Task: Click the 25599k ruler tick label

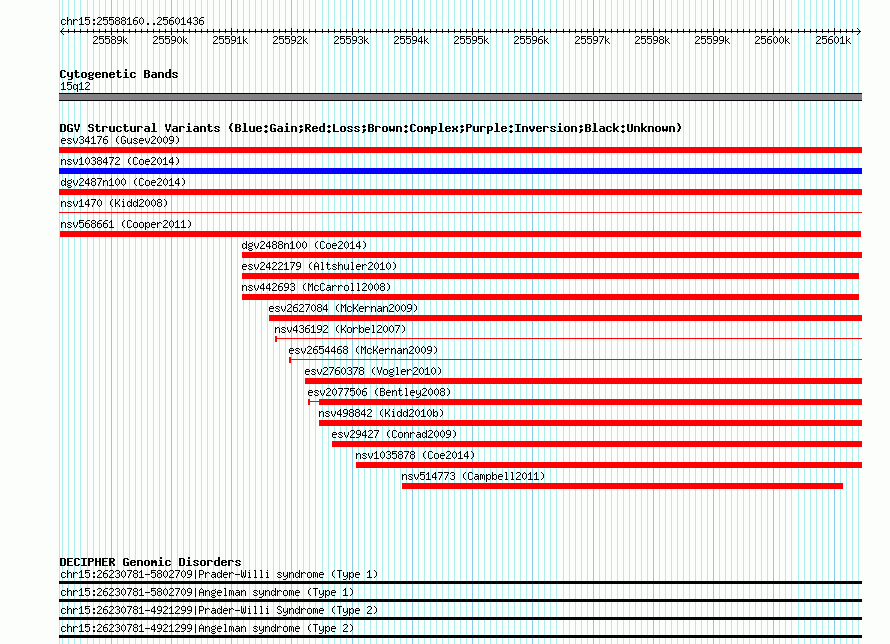Action: [712, 40]
